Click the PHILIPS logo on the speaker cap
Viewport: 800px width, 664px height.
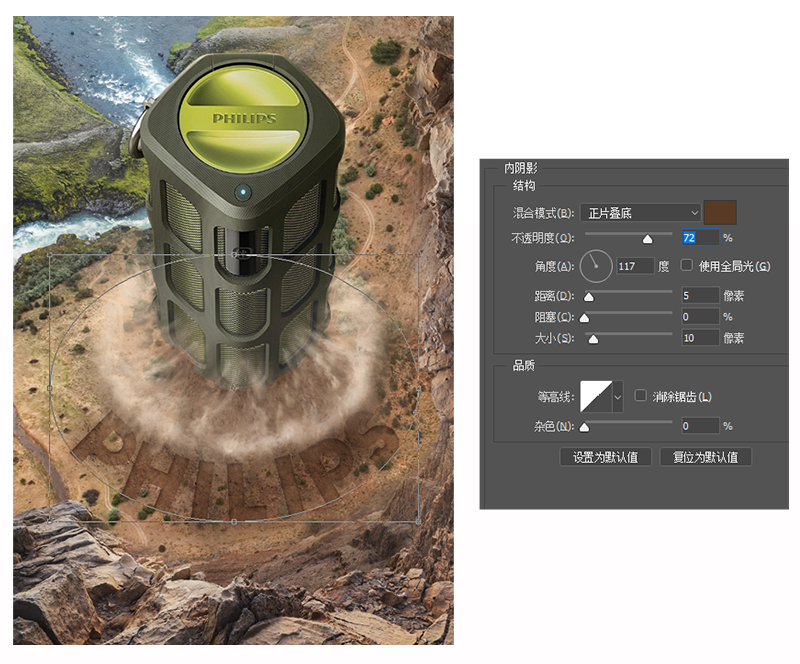click(244, 118)
